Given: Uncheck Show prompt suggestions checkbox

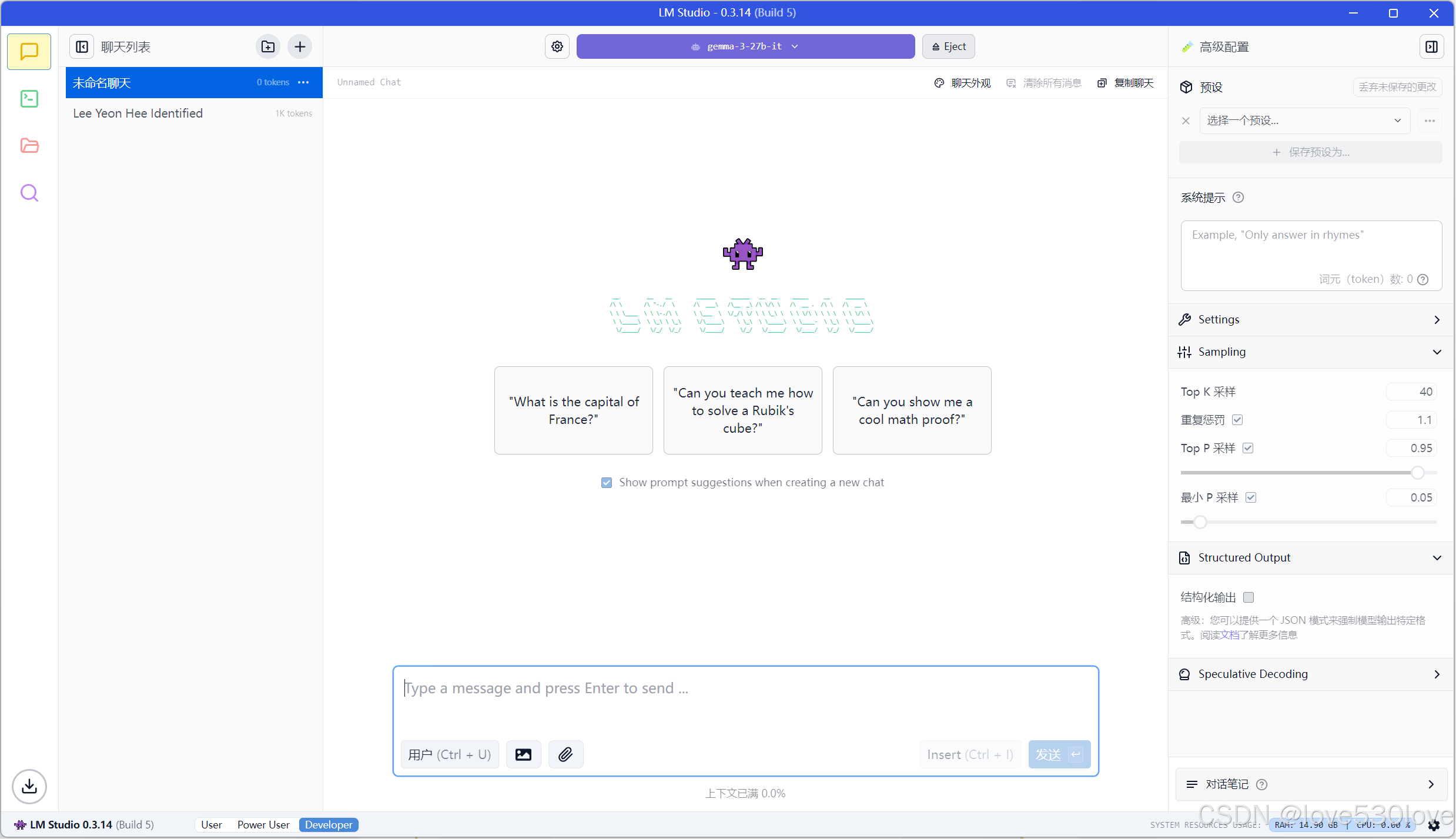Looking at the screenshot, I should [607, 483].
